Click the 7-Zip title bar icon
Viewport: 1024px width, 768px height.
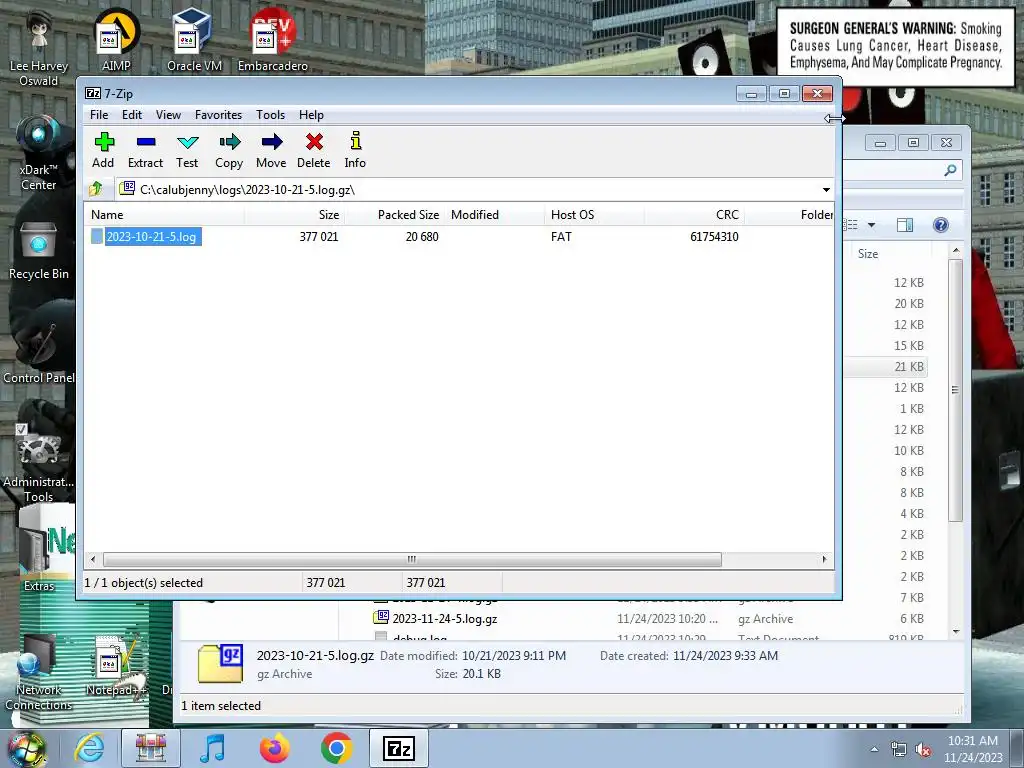tap(93, 93)
